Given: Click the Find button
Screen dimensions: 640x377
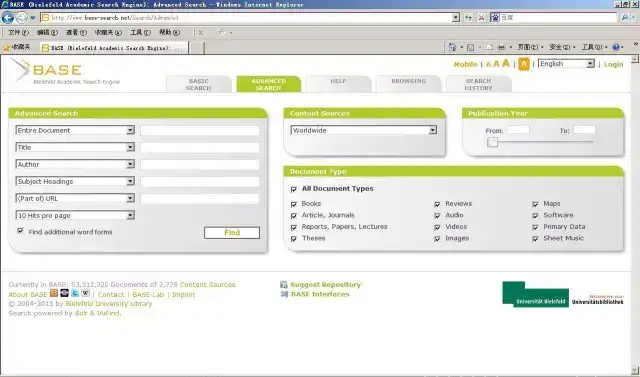Looking at the screenshot, I should click(232, 233).
